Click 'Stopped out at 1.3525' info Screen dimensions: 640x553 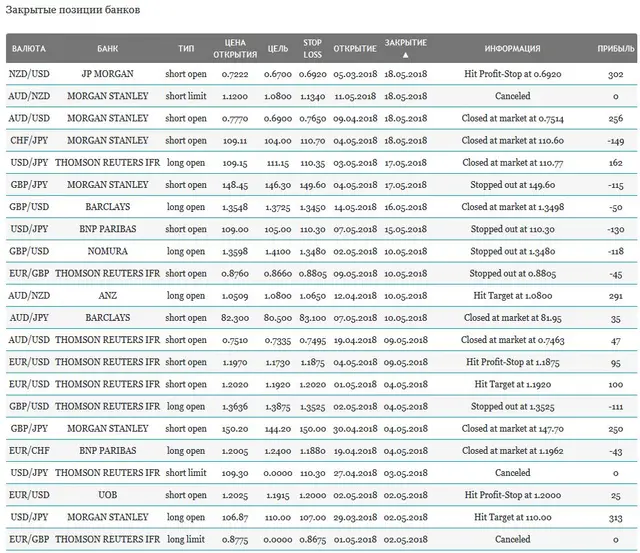pyautogui.click(x=513, y=406)
